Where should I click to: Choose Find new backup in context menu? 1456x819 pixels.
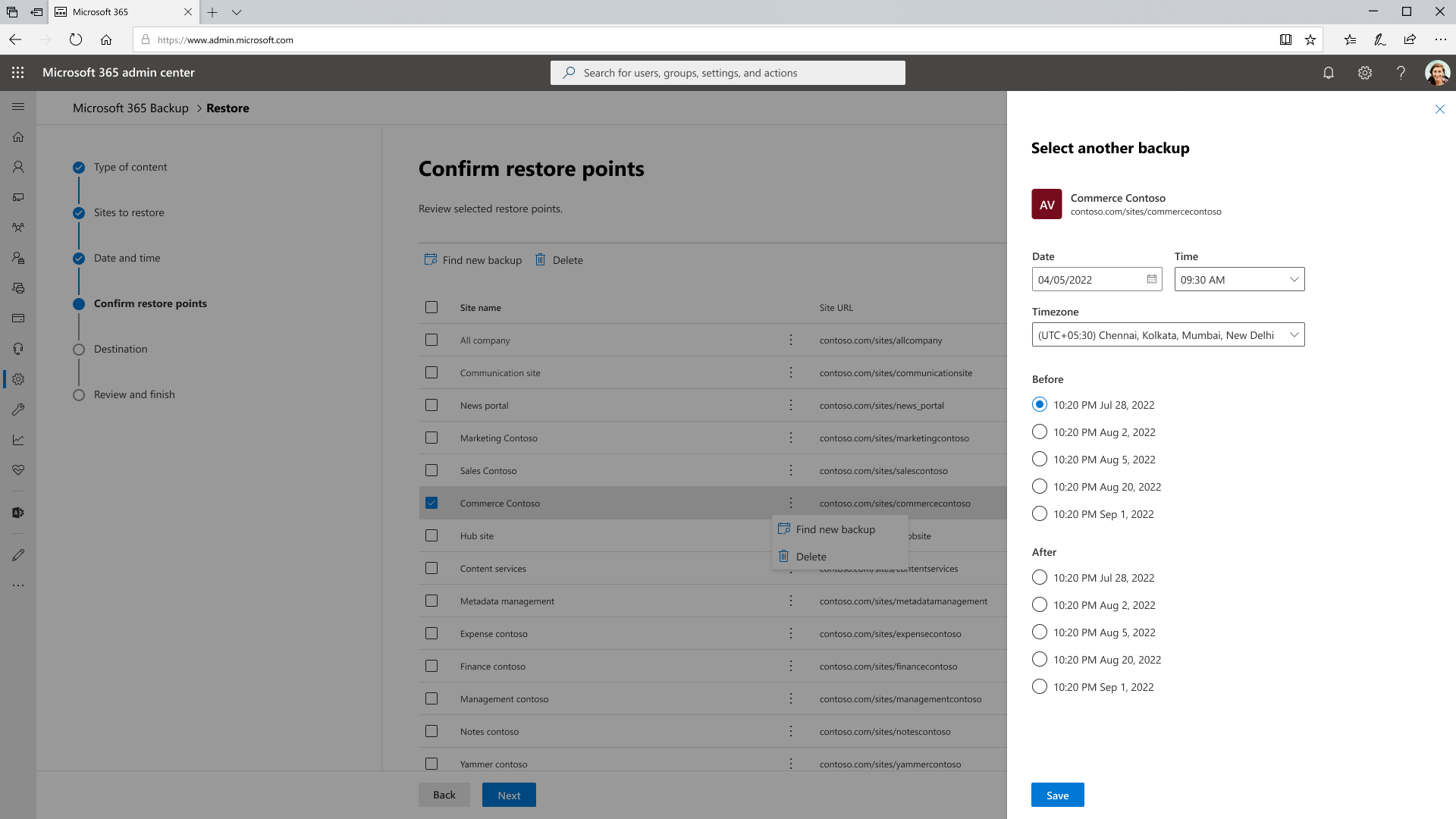(835, 529)
